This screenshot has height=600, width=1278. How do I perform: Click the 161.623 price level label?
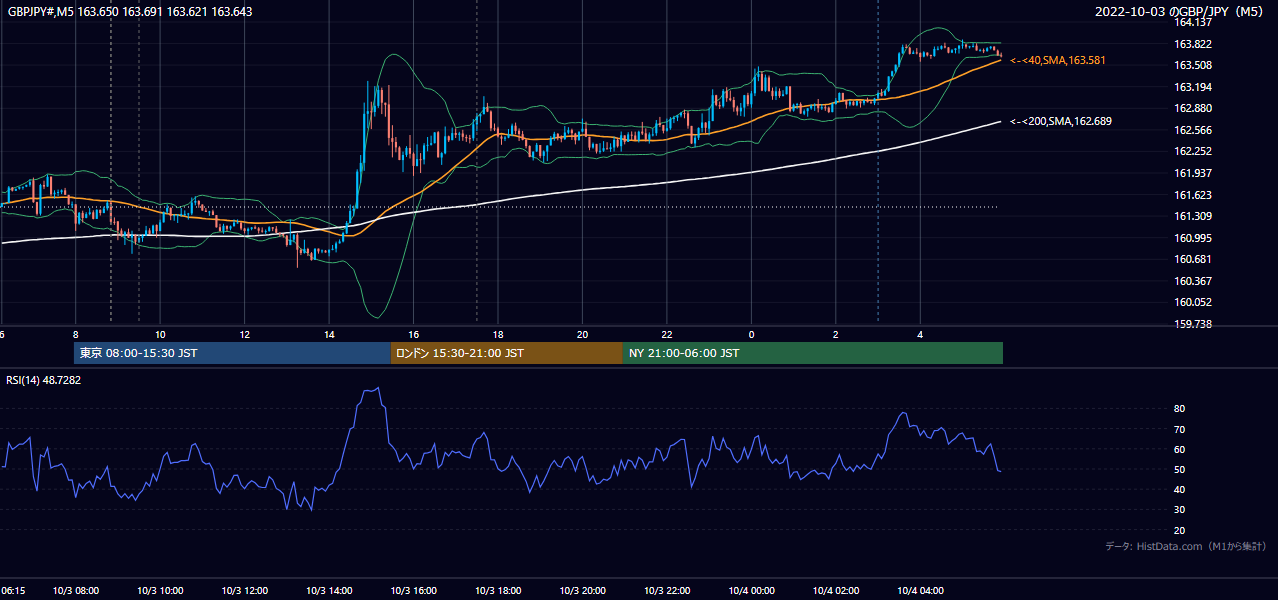point(1192,195)
